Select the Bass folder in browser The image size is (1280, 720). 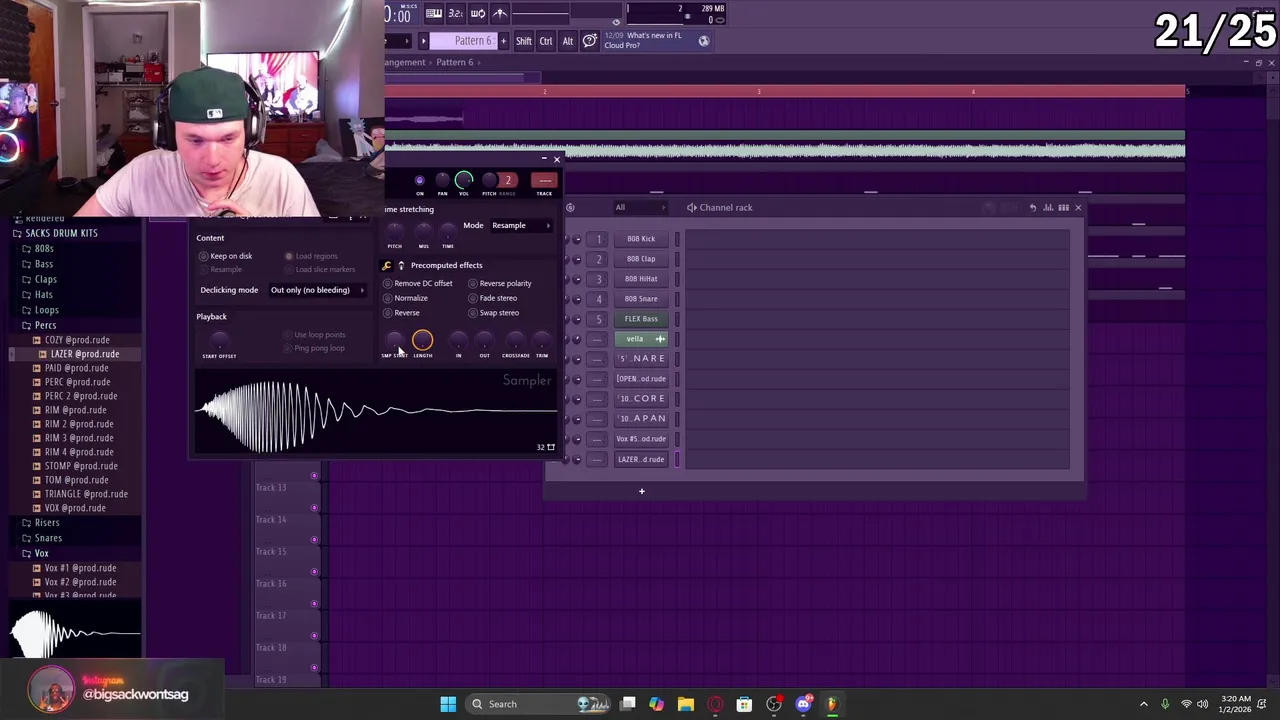(44, 264)
